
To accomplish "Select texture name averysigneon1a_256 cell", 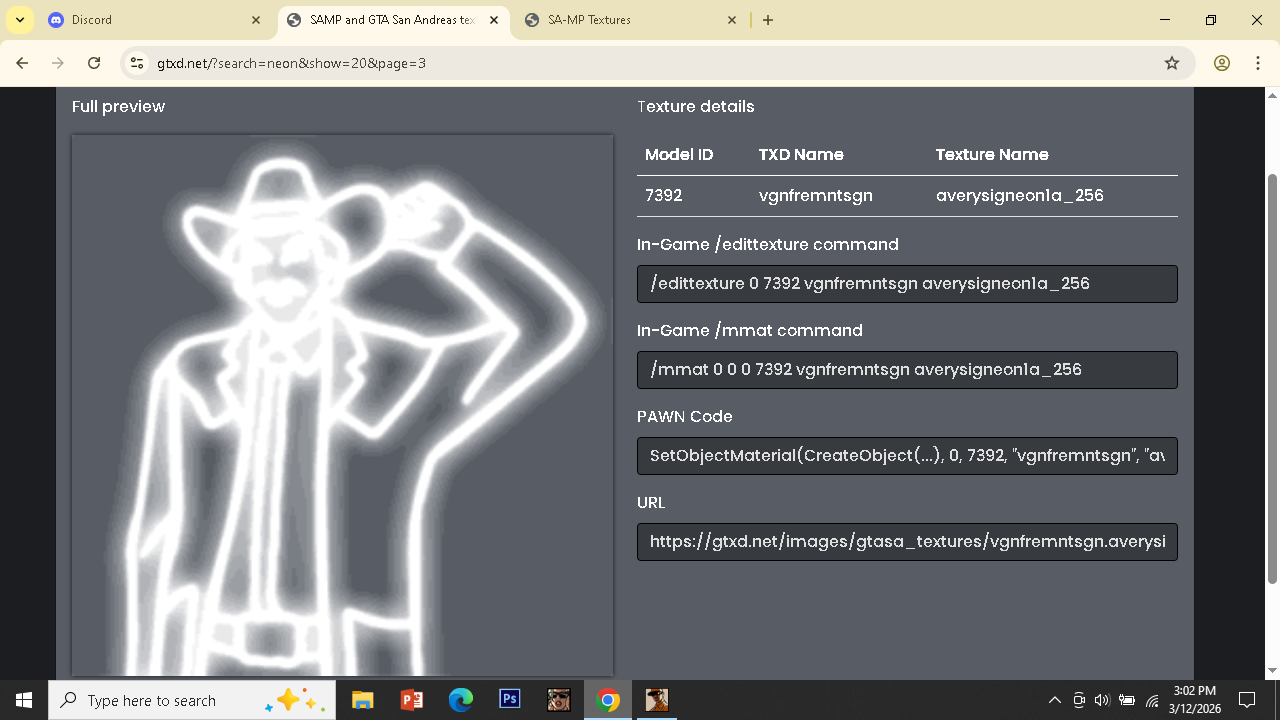I will 1020,196.
